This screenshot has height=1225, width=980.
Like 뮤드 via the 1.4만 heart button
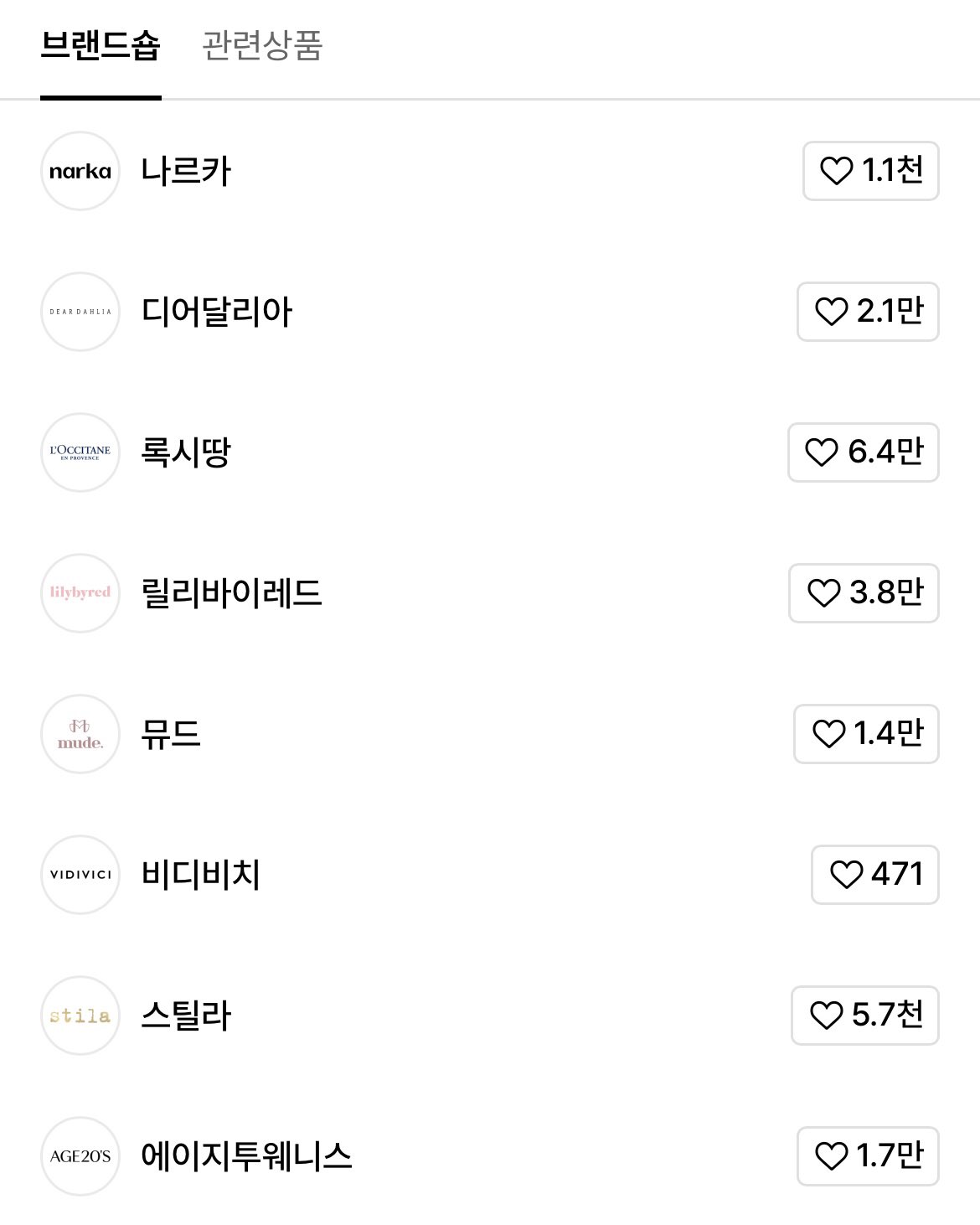pyautogui.click(x=866, y=734)
